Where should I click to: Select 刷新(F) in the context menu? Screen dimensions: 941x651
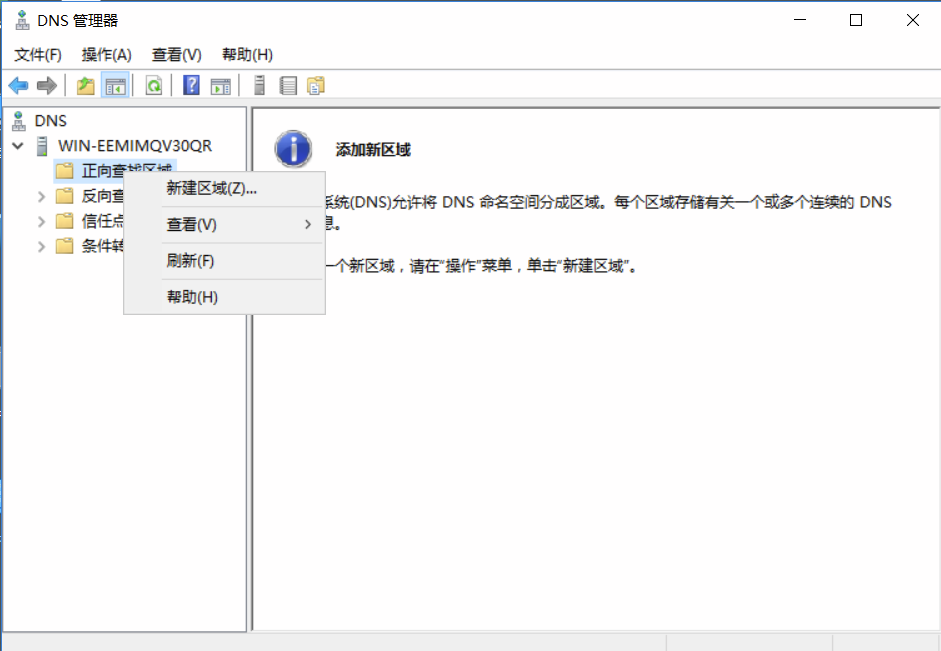[224, 261]
